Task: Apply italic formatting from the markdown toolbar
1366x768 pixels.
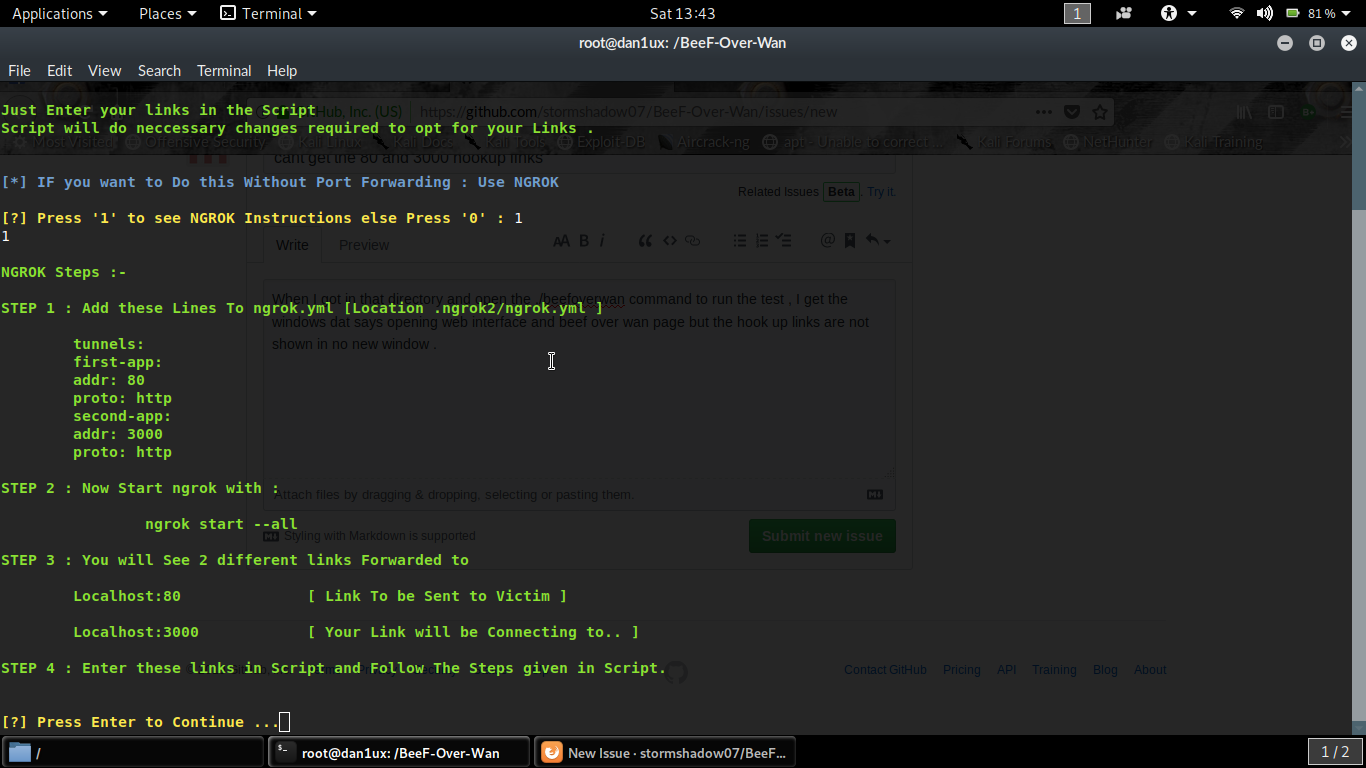Action: point(602,240)
